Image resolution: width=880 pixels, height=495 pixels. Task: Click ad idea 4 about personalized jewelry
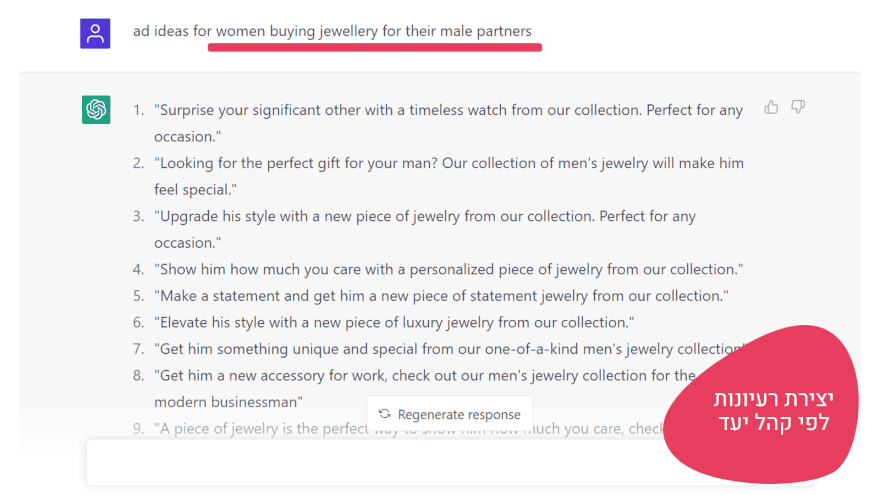(x=448, y=269)
